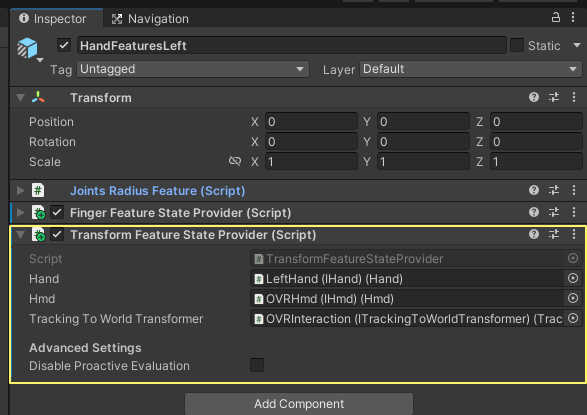Click the GameObject cube icon
Viewport: 587px width, 415px height.
tap(27, 48)
